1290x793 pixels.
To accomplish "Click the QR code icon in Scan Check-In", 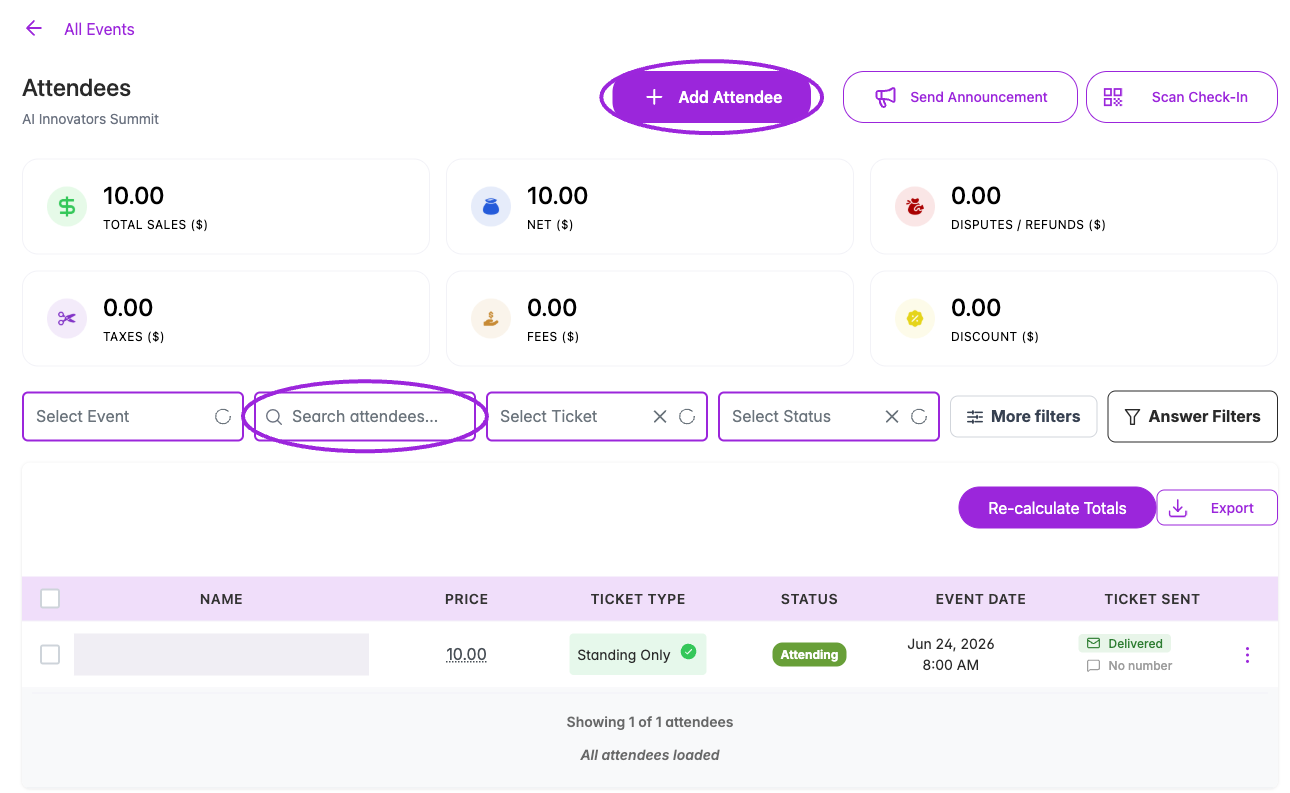I will click(1113, 97).
